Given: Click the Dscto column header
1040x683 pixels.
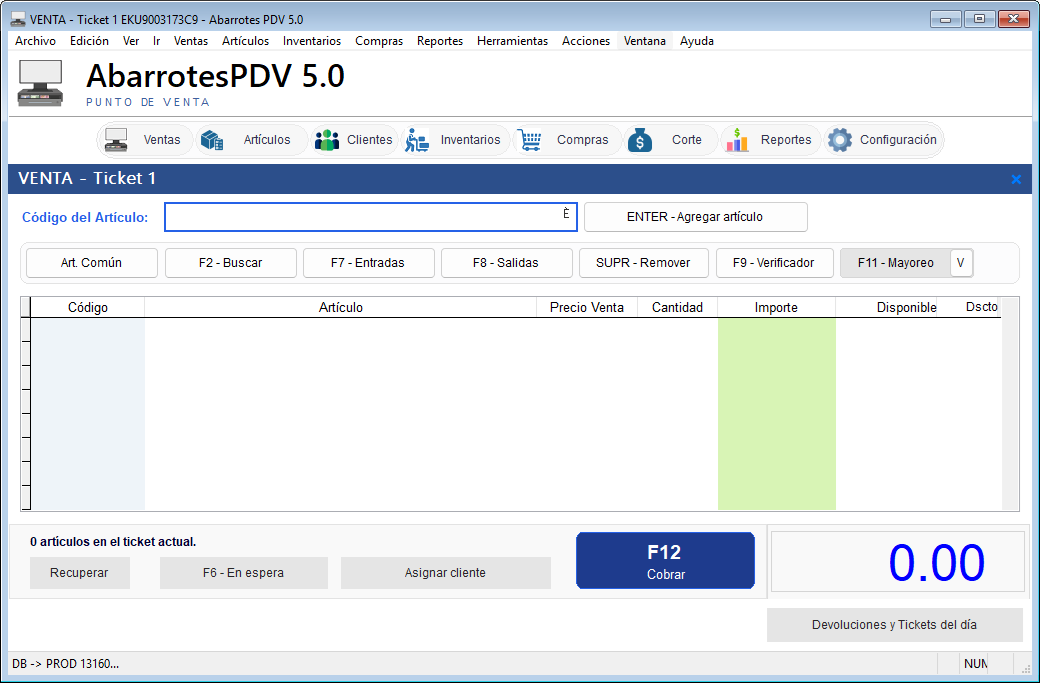Looking at the screenshot, I should coord(968,308).
